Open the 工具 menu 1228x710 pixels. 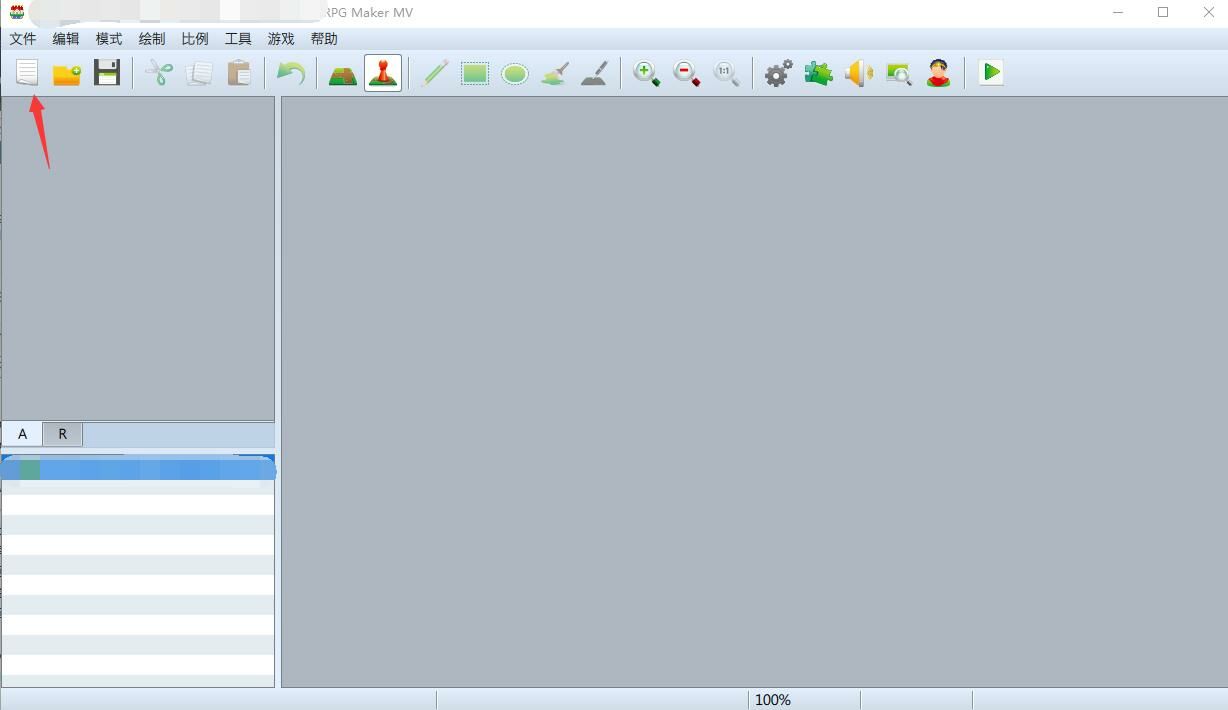click(238, 39)
